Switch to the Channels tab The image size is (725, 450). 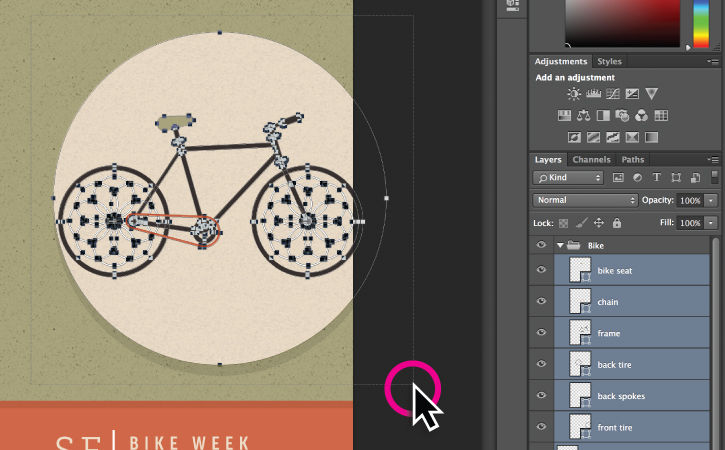(x=591, y=160)
